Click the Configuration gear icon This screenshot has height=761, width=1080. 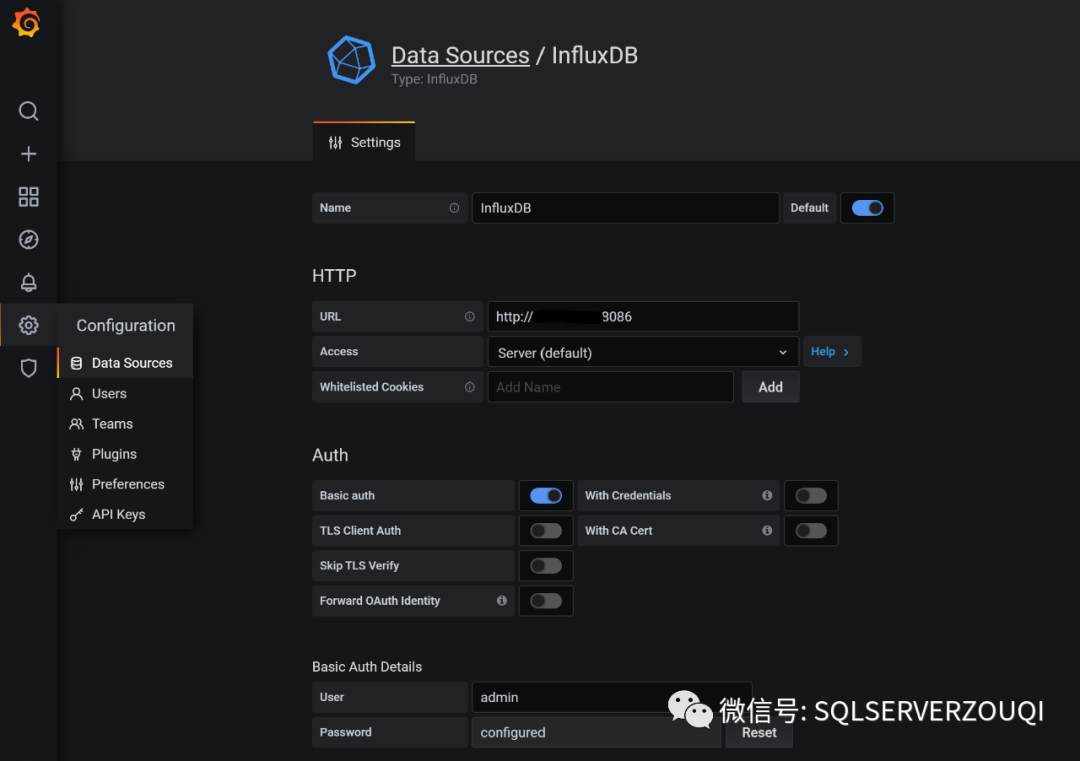coord(29,326)
